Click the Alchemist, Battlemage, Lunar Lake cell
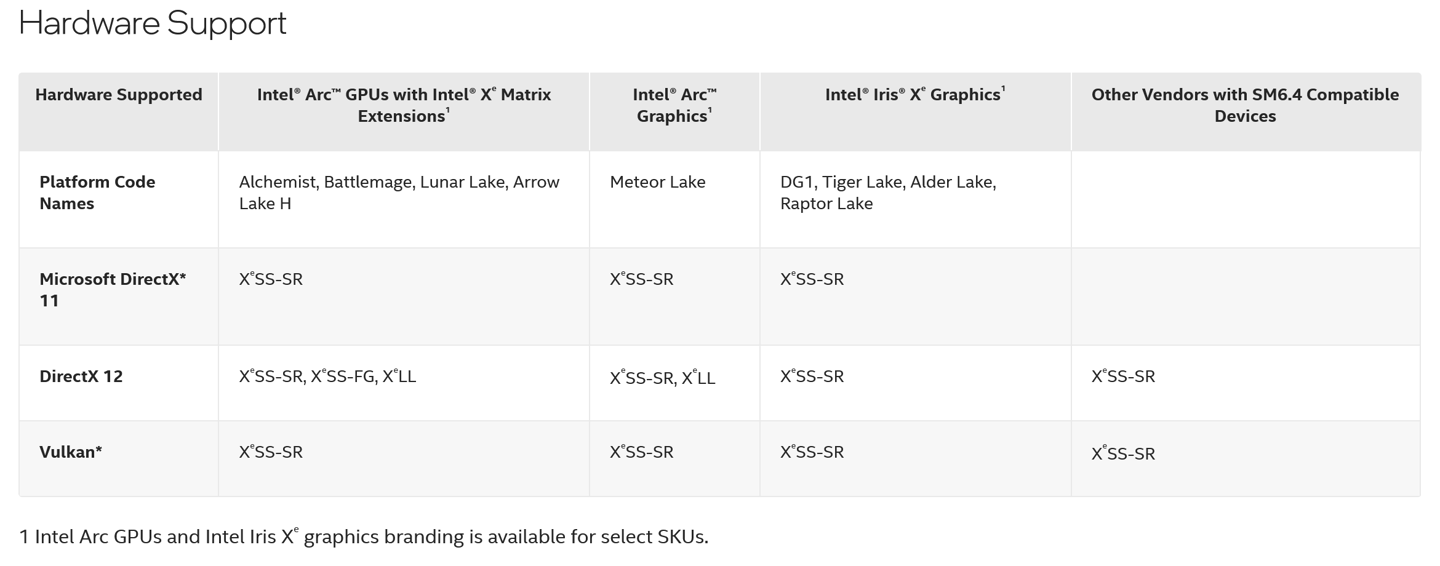Screen dimensions: 1440x566 [x=399, y=192]
